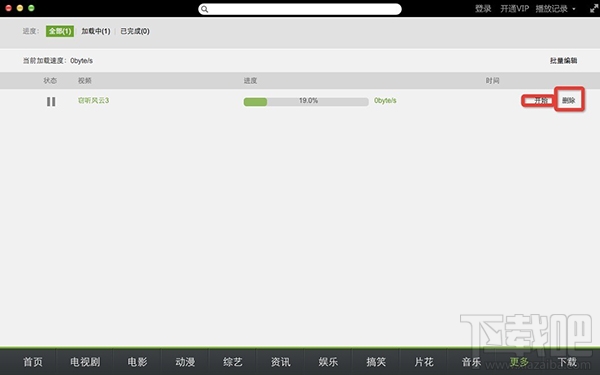
Task: Open the 片花 trailers tab
Action: (424, 362)
